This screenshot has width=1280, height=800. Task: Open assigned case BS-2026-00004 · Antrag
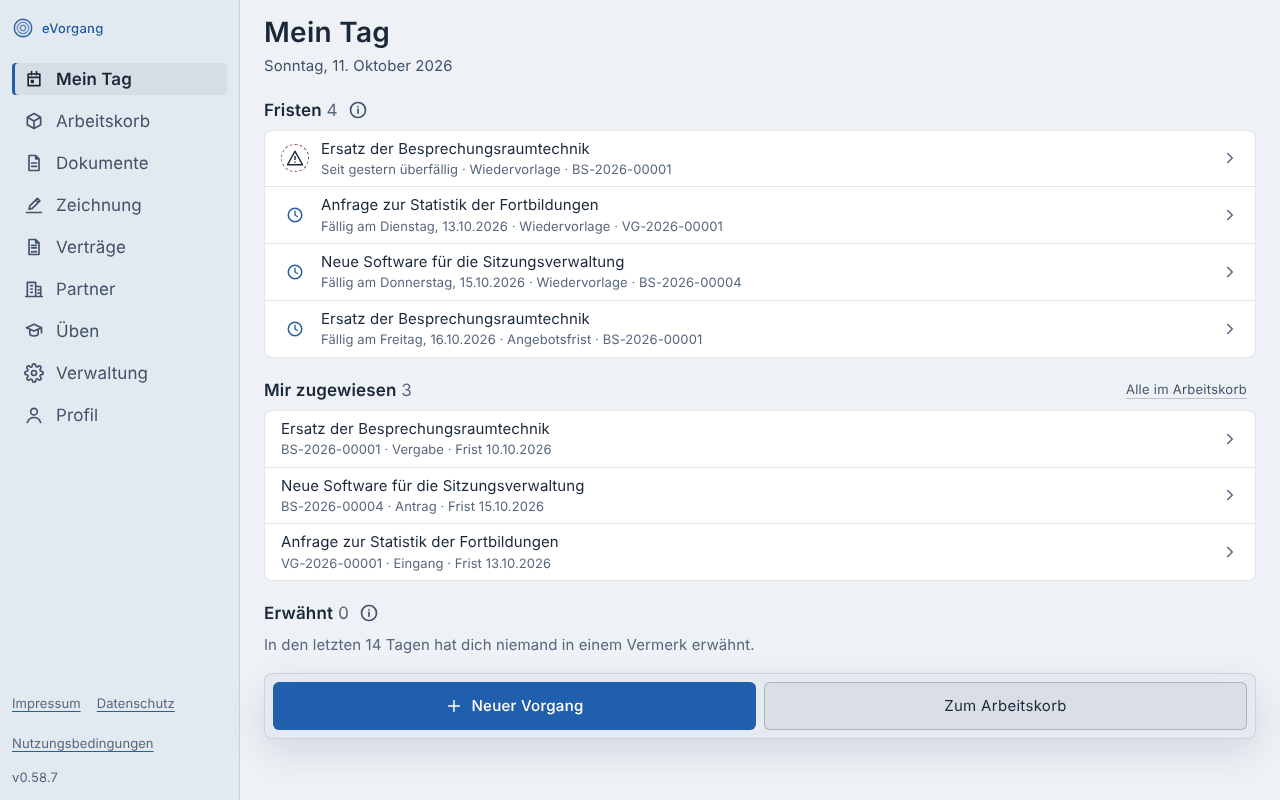760,495
